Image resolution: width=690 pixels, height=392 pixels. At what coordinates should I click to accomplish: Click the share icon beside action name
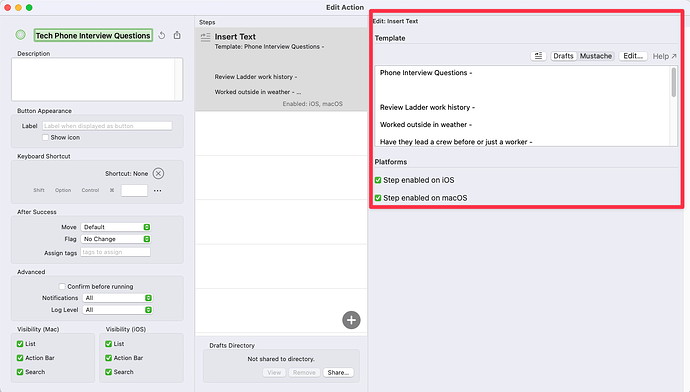point(177,35)
